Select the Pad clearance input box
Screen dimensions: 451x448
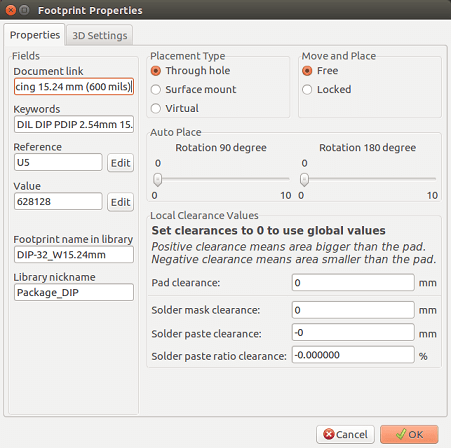click(353, 283)
